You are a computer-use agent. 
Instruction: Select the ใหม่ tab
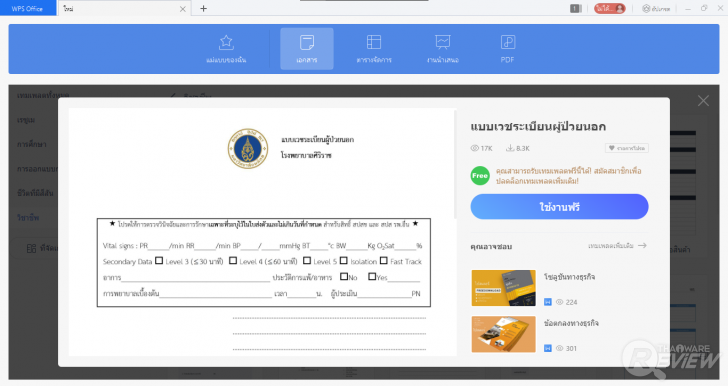point(123,8)
